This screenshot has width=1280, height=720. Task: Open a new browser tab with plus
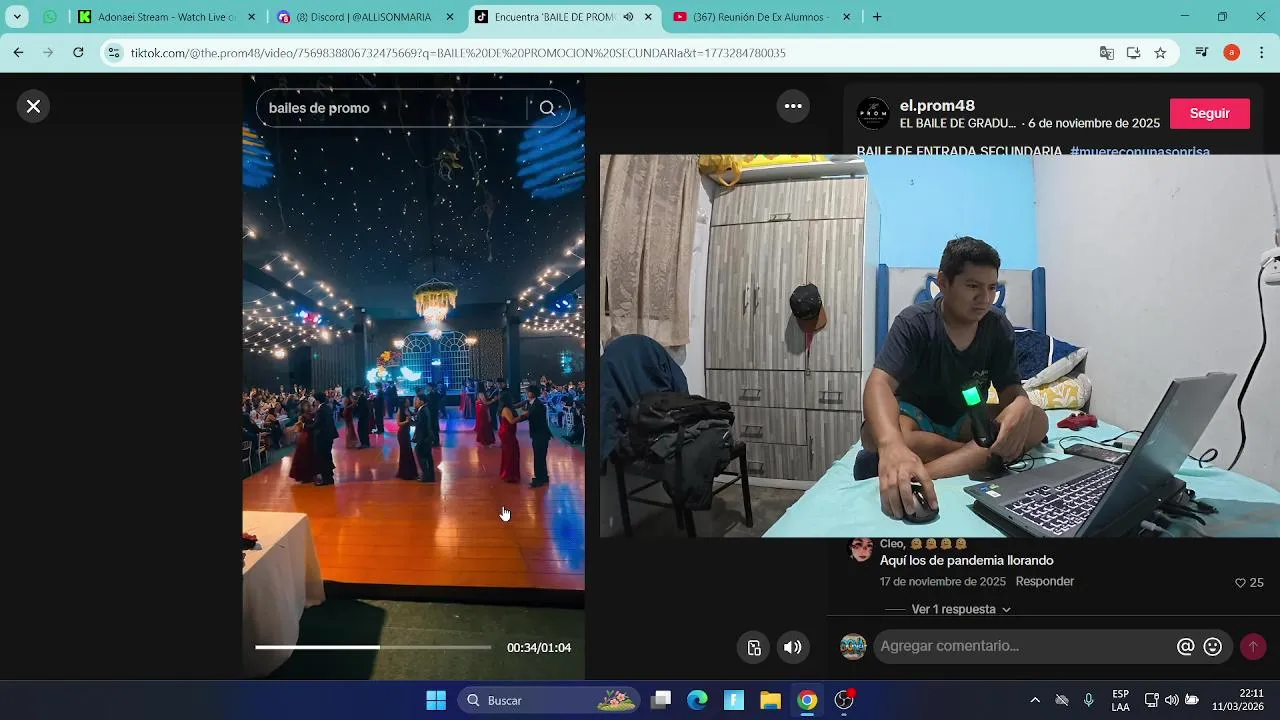[877, 17]
